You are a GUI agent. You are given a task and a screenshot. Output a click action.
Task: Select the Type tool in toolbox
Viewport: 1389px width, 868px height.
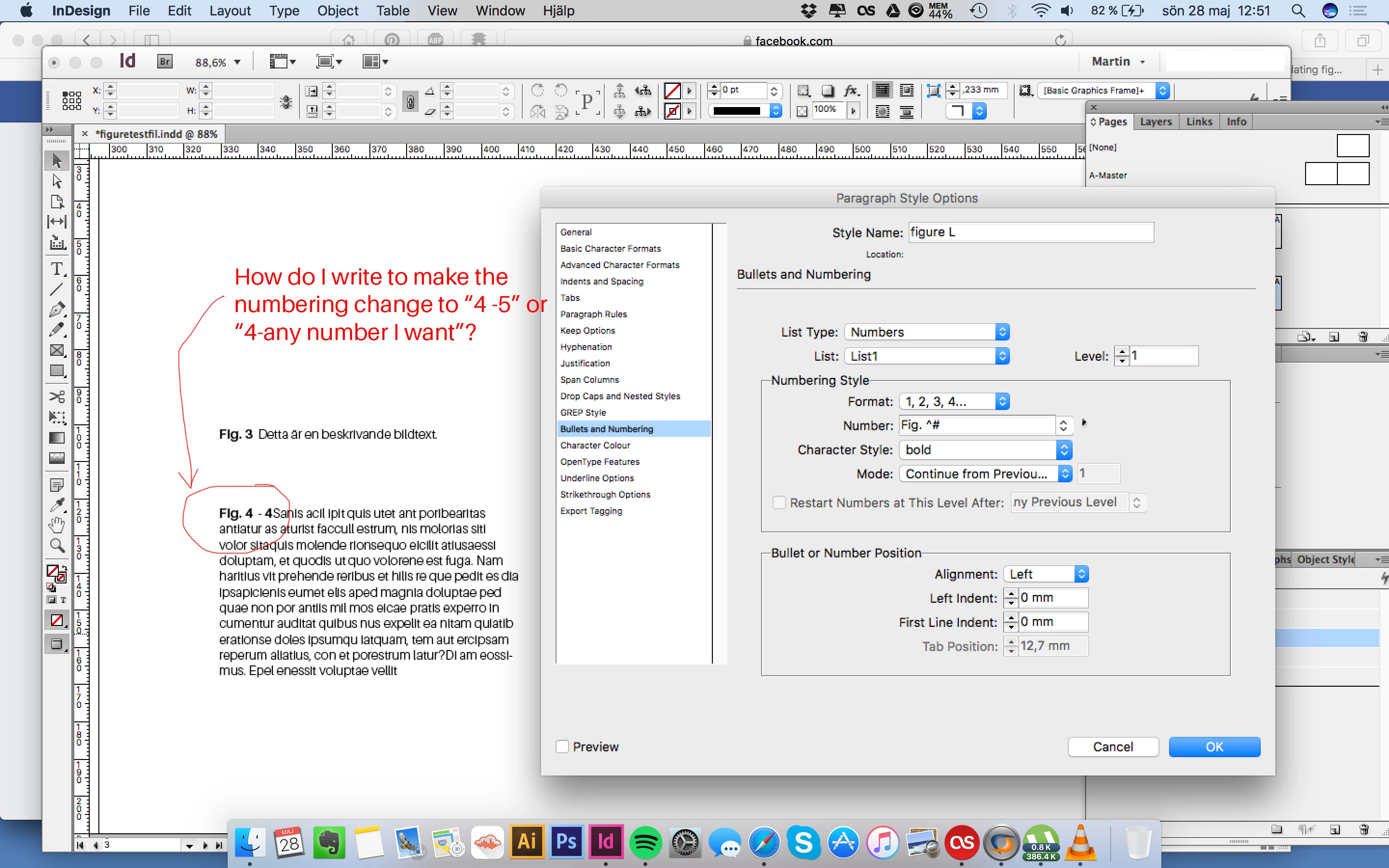click(x=57, y=269)
